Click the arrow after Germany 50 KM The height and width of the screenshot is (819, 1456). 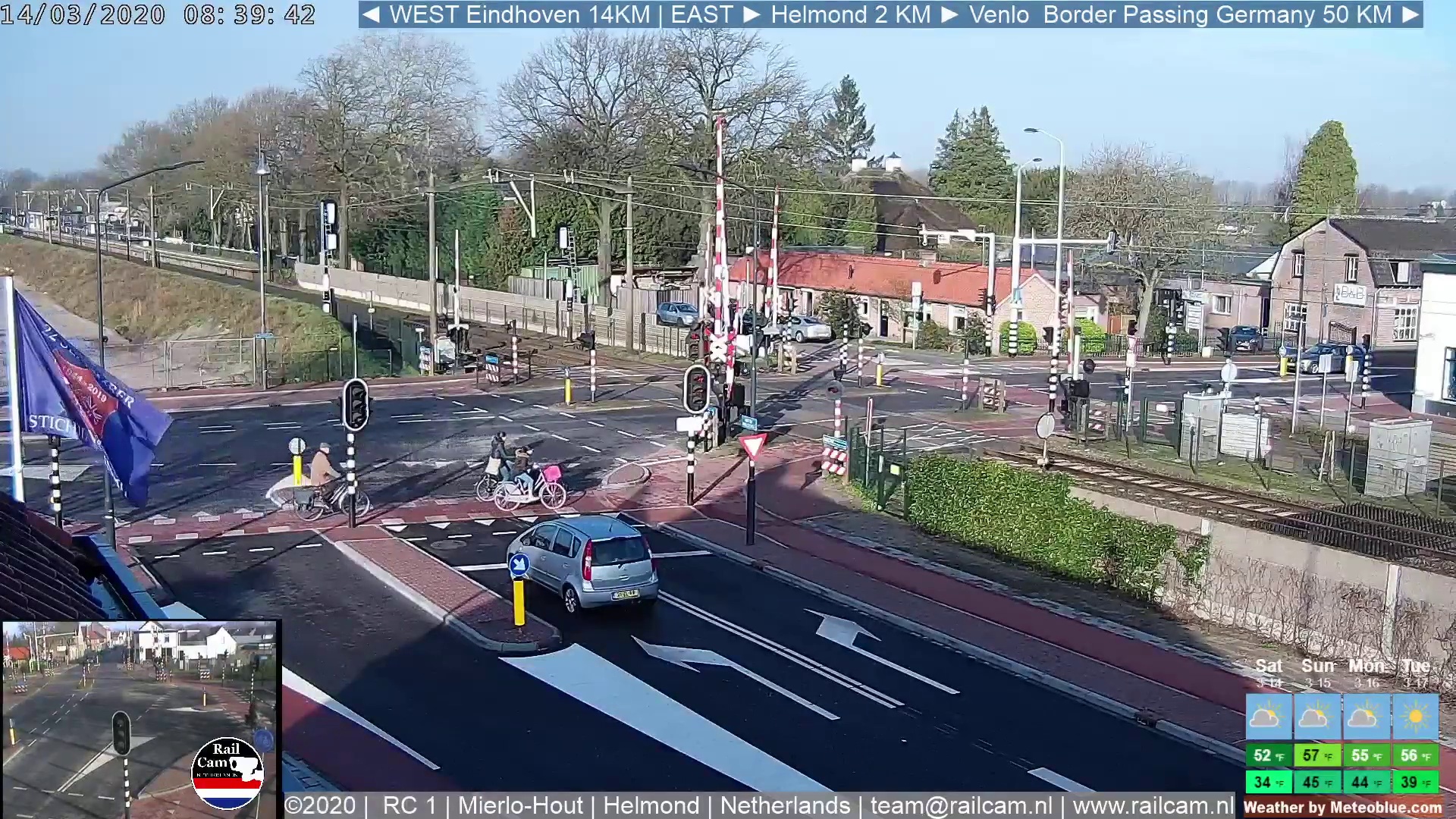coord(1410,14)
